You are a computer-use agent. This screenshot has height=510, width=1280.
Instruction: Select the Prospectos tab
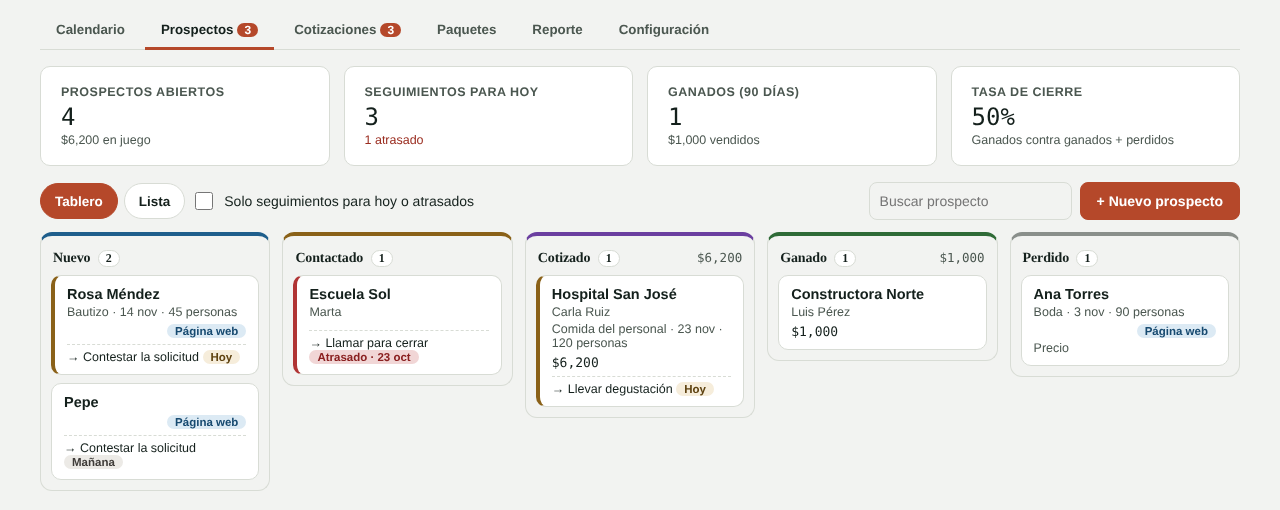(x=209, y=30)
